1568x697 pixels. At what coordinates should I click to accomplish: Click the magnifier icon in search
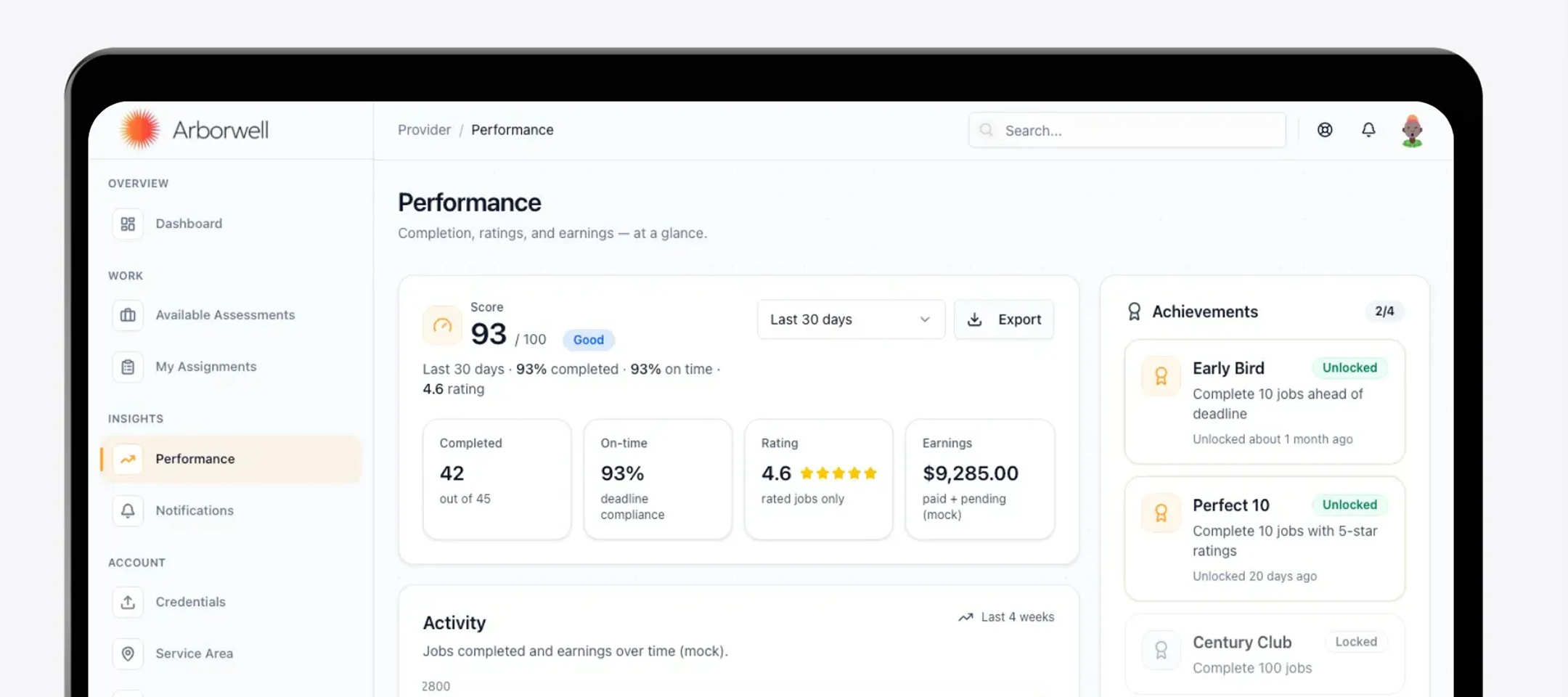[987, 130]
